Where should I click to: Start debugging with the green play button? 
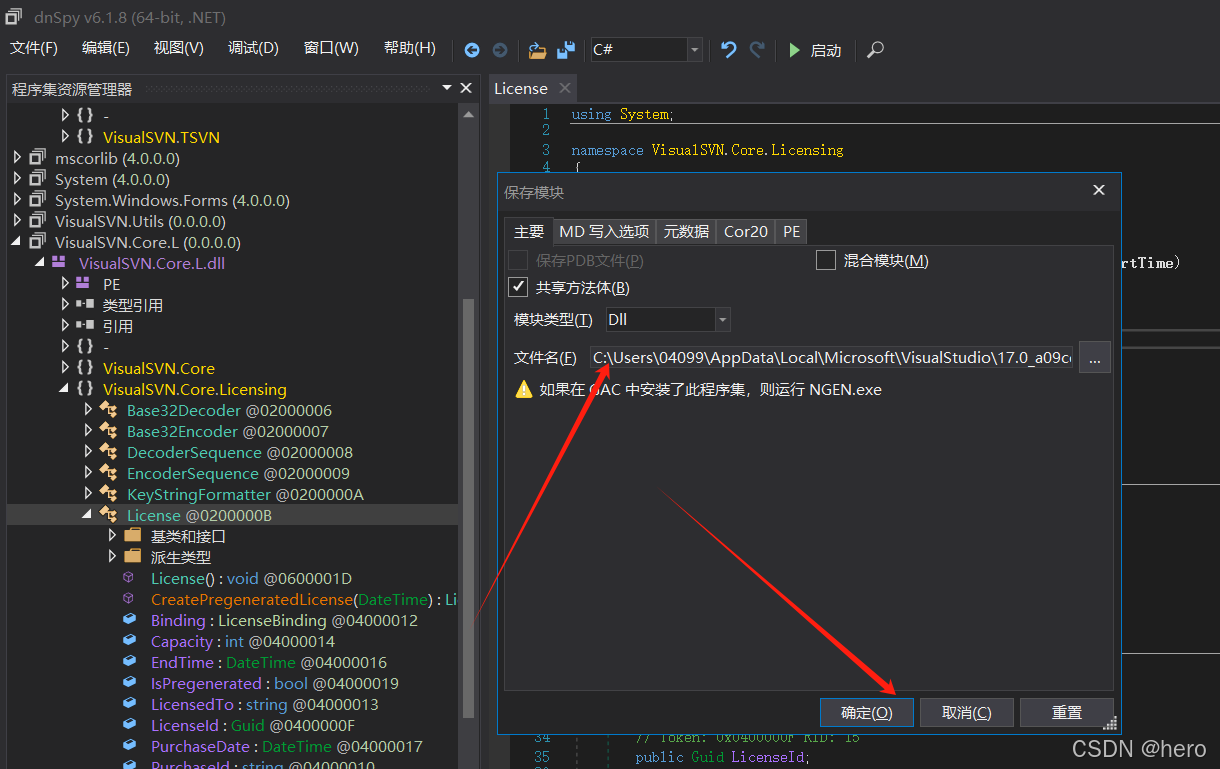click(x=795, y=50)
